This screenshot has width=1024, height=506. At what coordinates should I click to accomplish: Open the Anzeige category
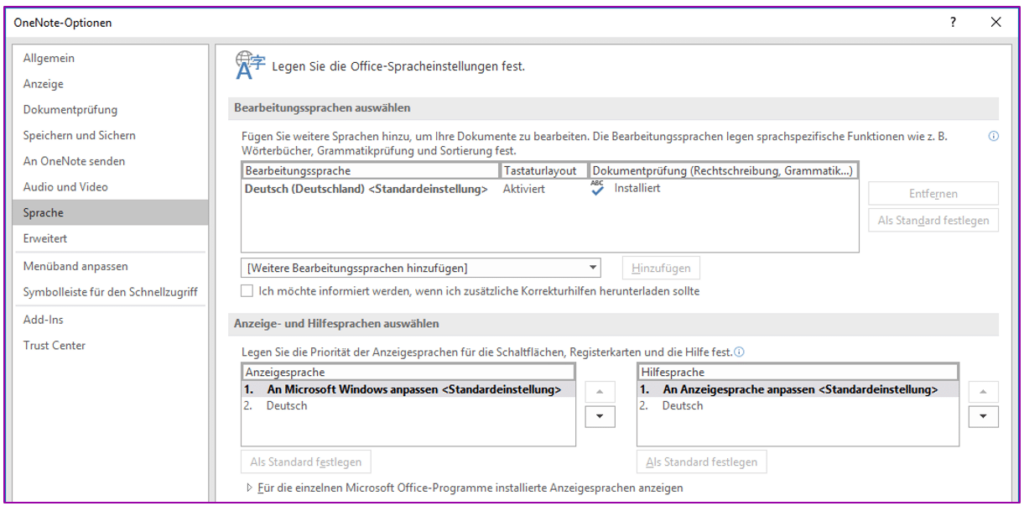pos(111,84)
